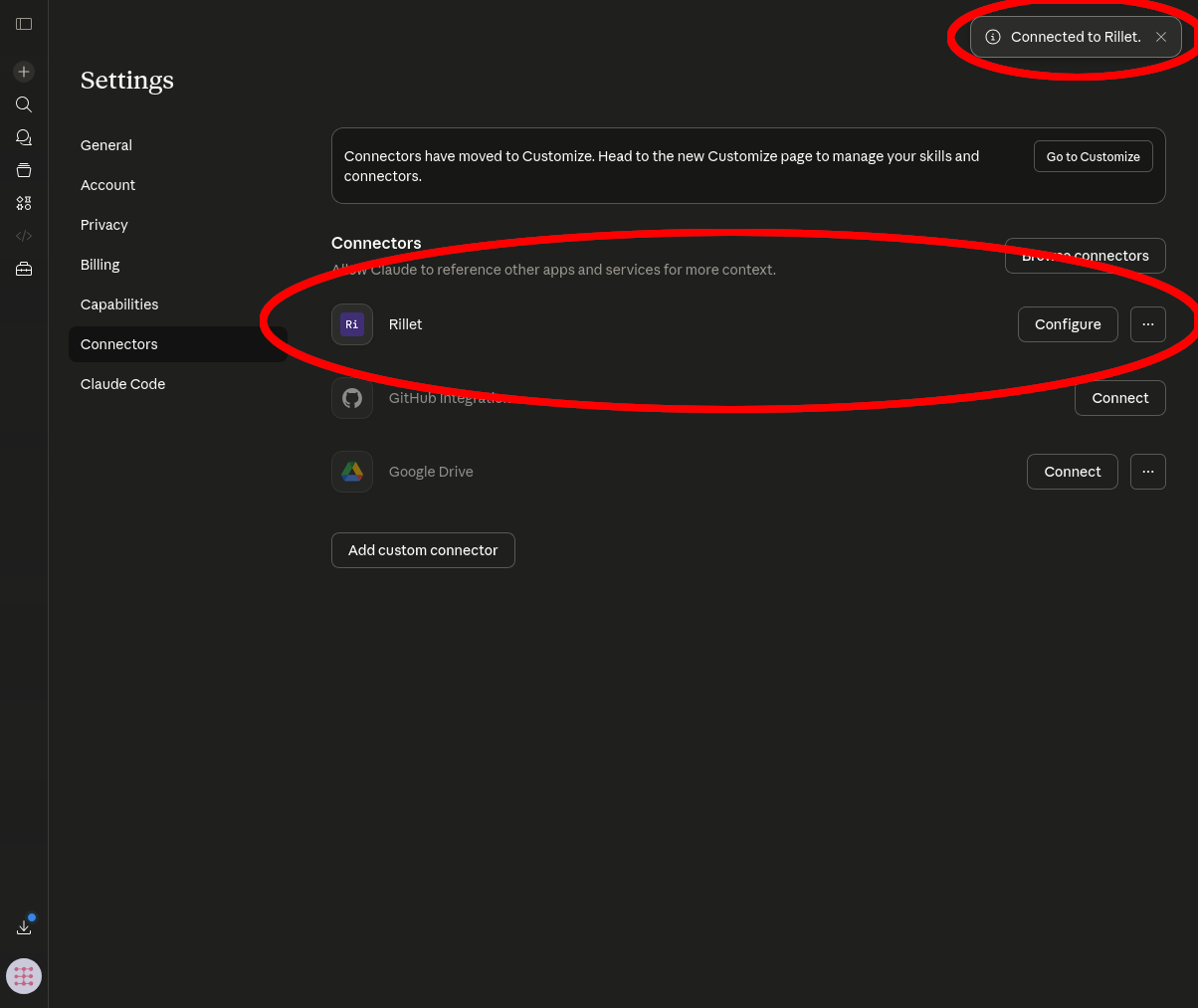Click the Rillet connector name
This screenshot has height=1008, width=1198.
[x=406, y=324]
